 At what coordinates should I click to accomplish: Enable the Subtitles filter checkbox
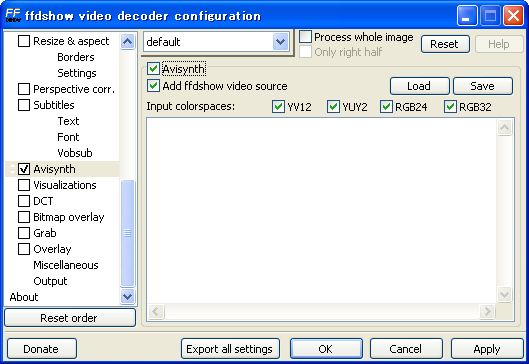(24, 105)
